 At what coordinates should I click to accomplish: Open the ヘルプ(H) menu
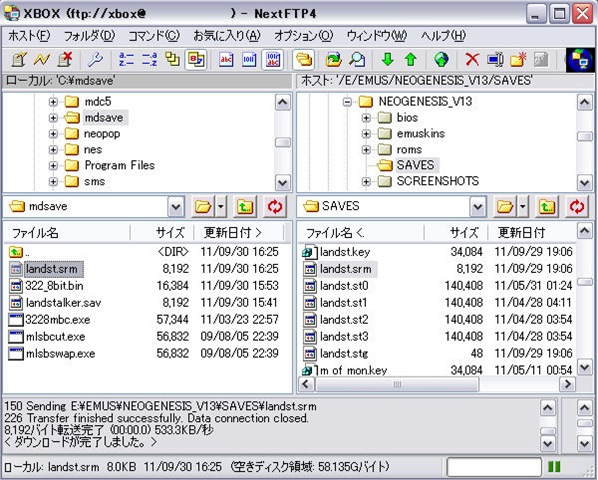pyautogui.click(x=443, y=36)
